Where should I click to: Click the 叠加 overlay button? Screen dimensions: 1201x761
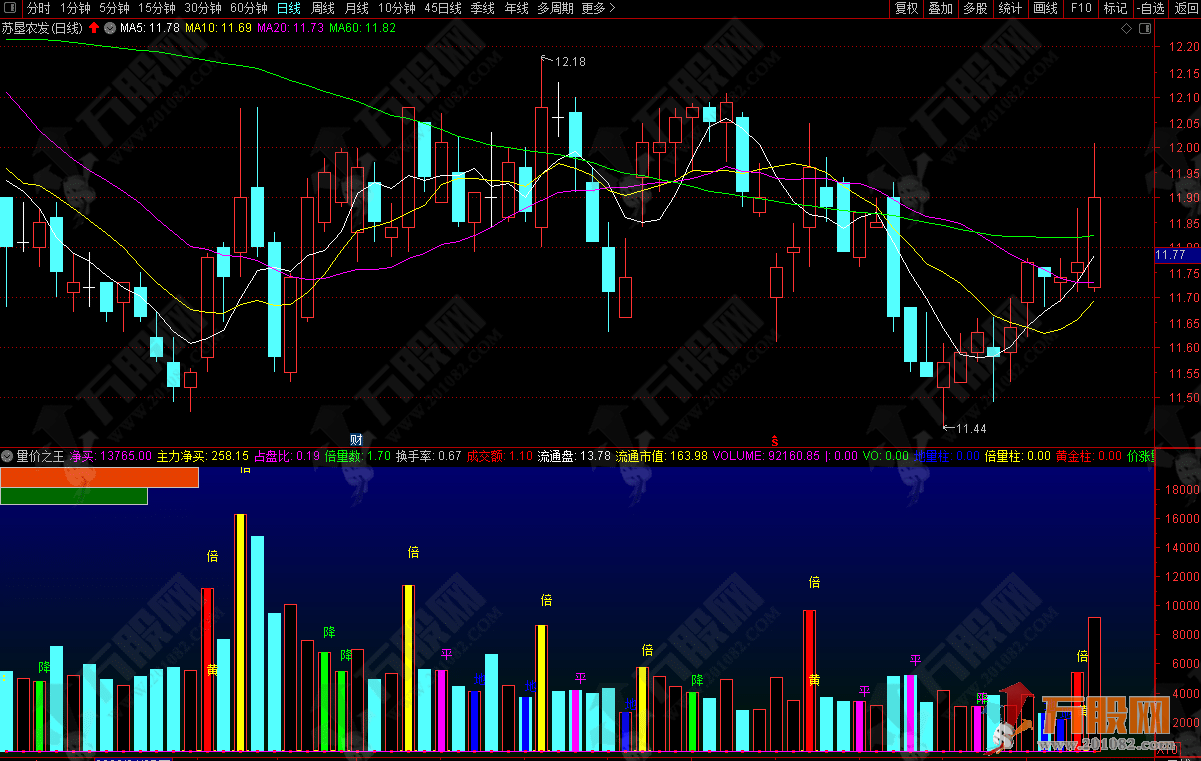pos(940,8)
